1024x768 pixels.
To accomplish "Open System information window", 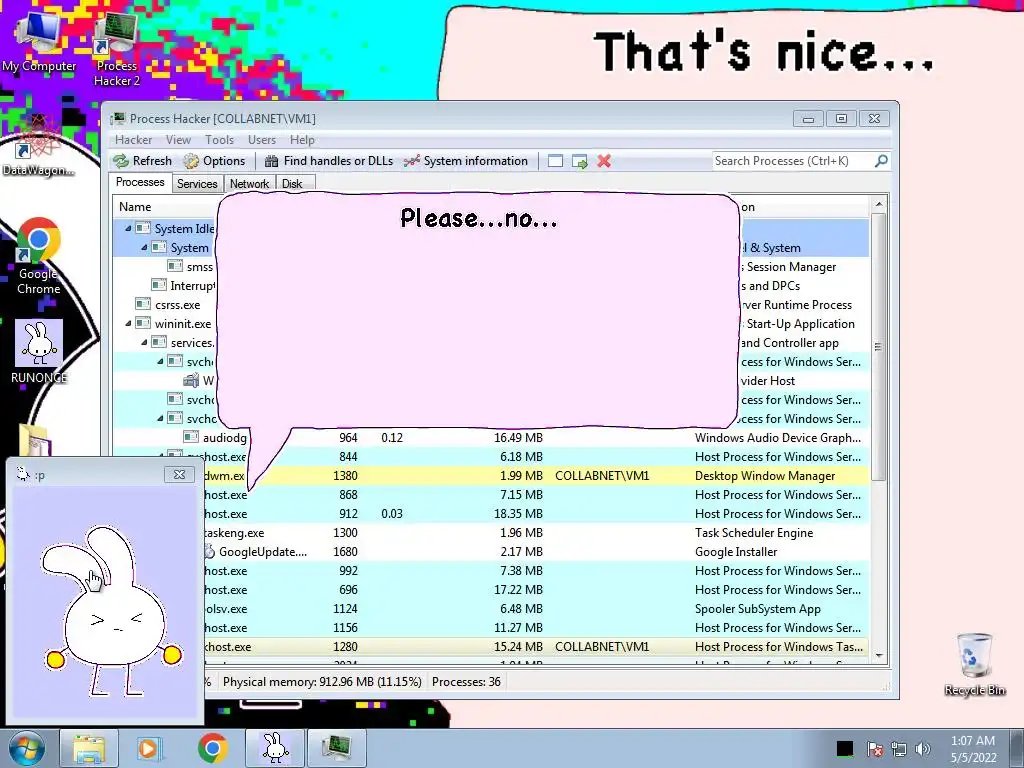I will coord(465,161).
